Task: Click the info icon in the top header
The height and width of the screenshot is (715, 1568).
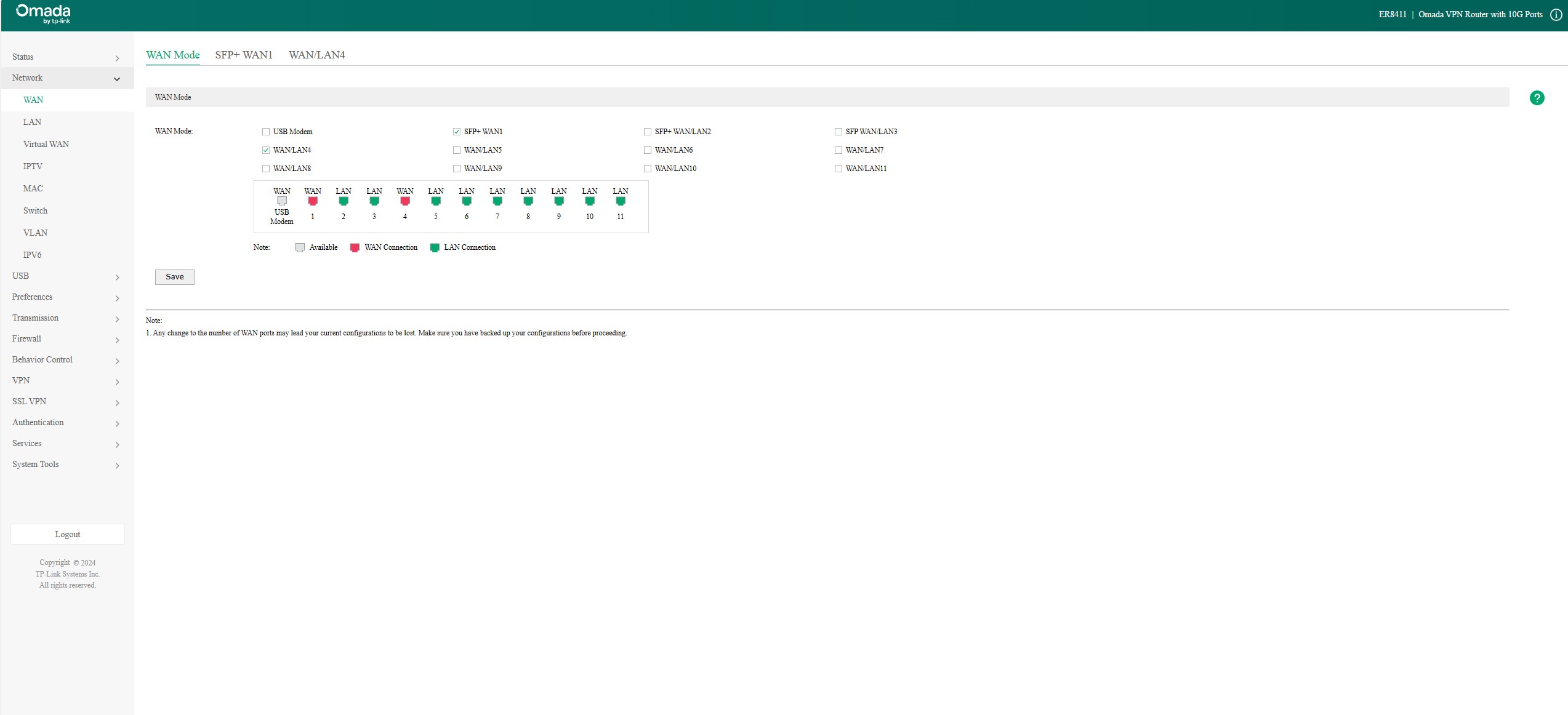Action: [x=1556, y=15]
